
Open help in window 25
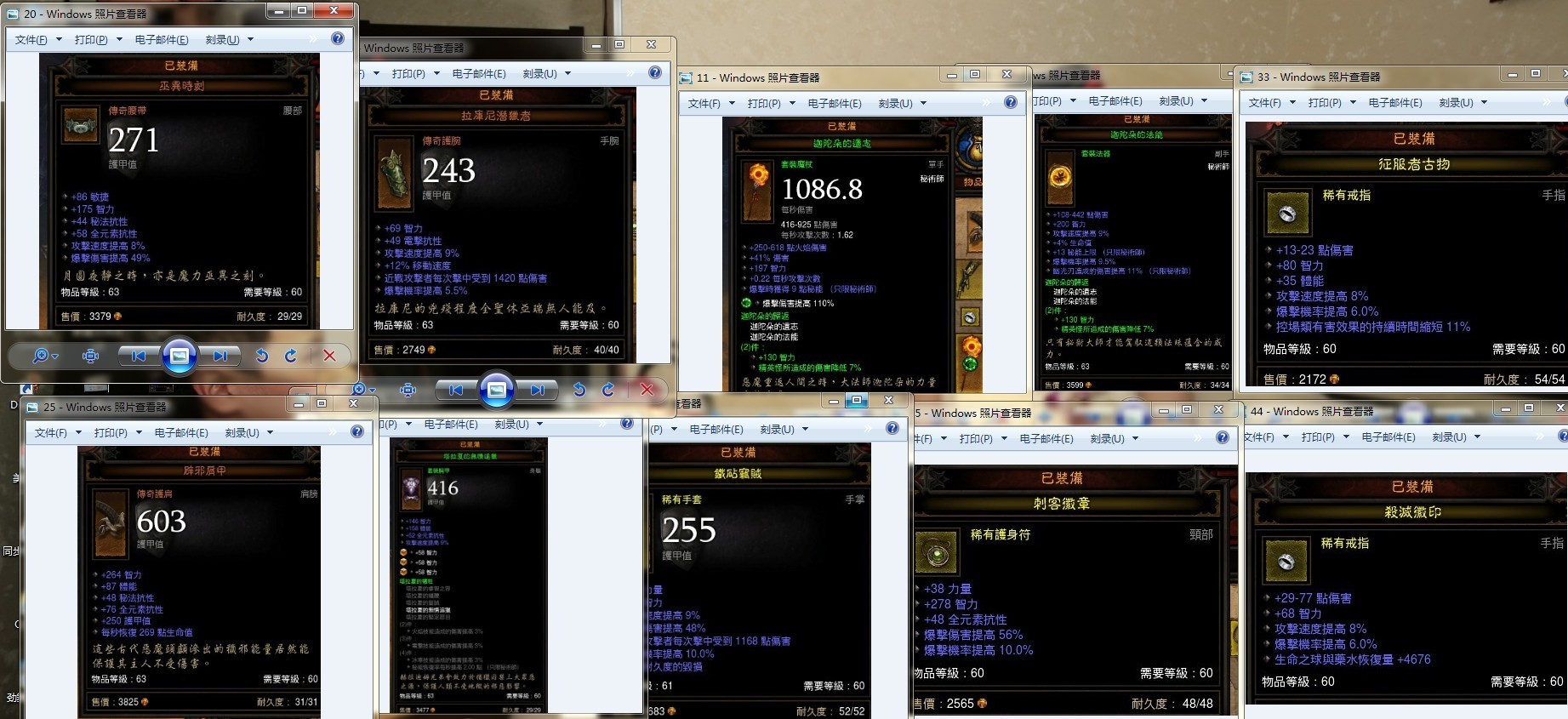coord(357,431)
